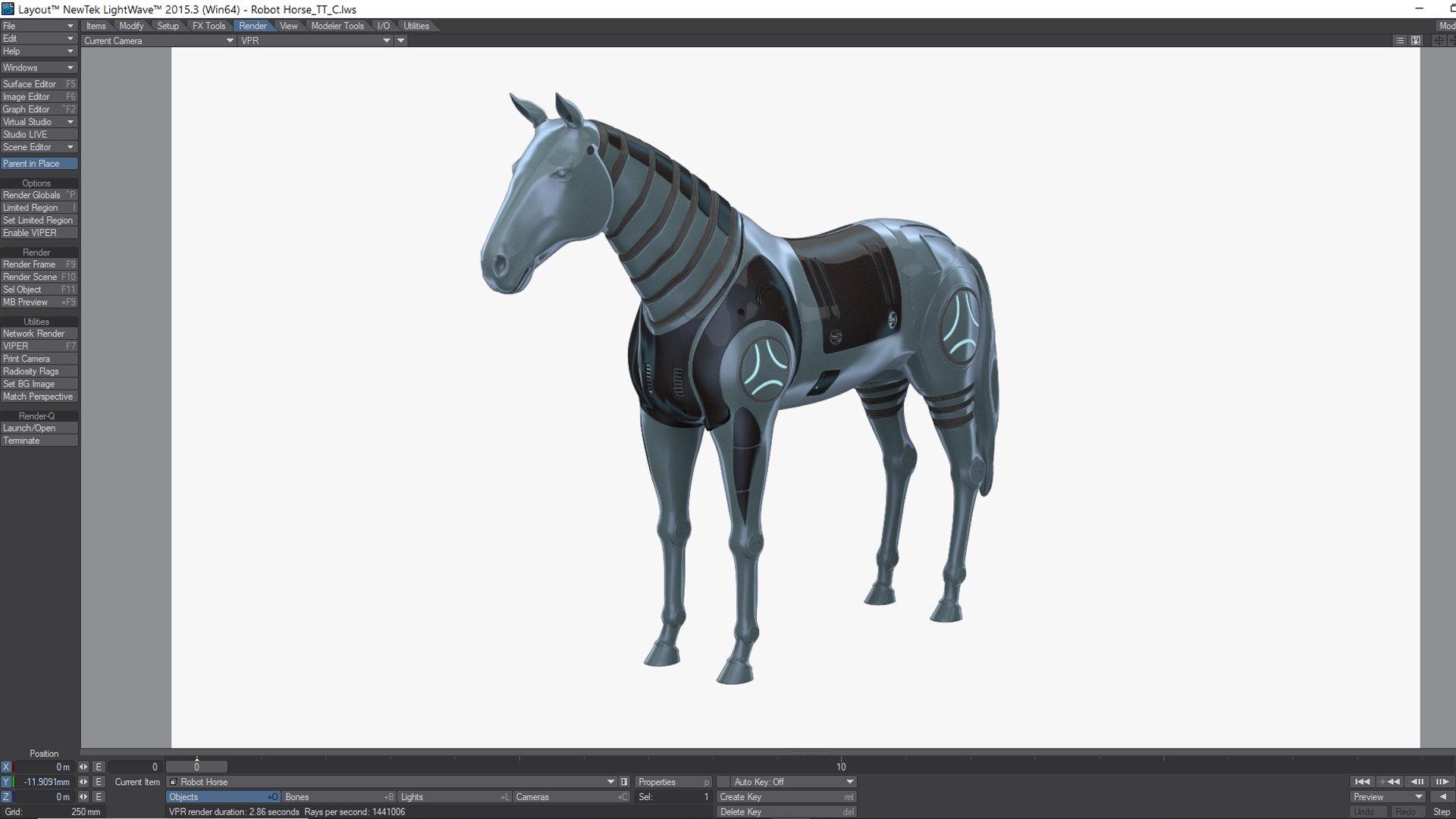The image size is (1456, 819).
Task: Click the E envelope button for Z
Action: click(99, 797)
